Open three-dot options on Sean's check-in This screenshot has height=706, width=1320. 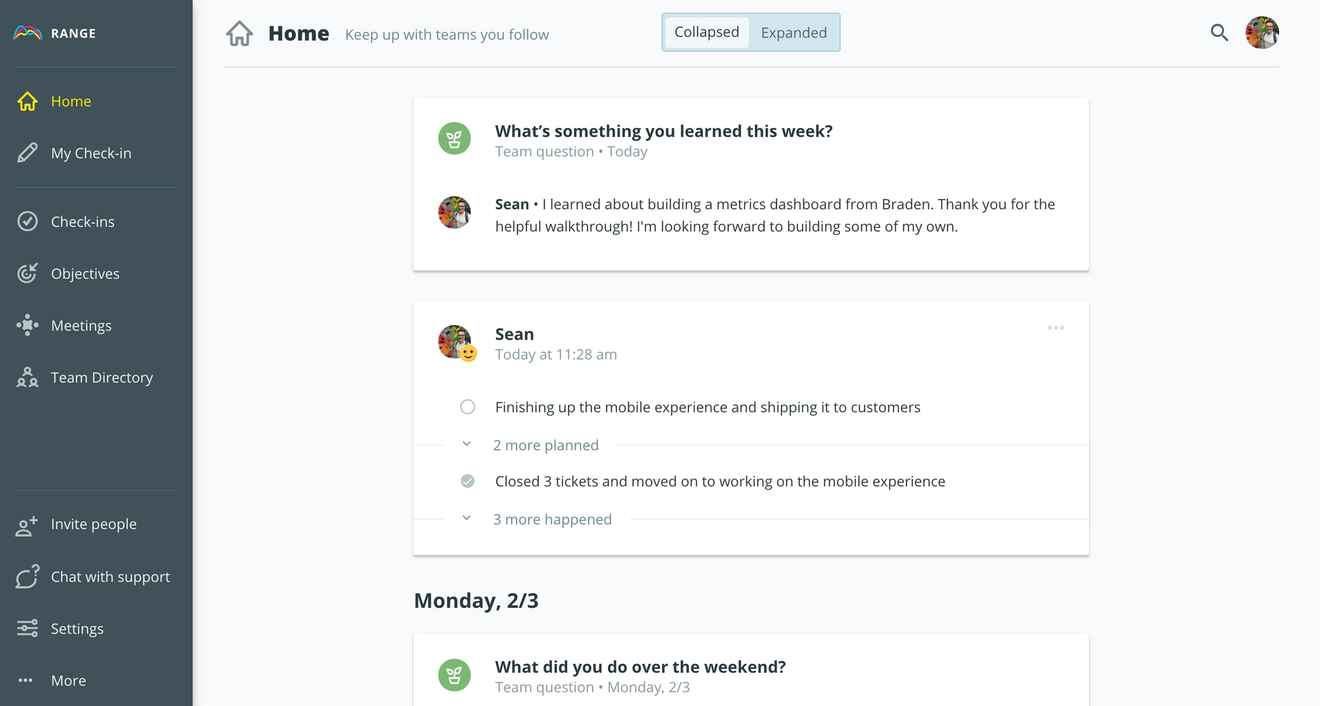coord(1056,328)
